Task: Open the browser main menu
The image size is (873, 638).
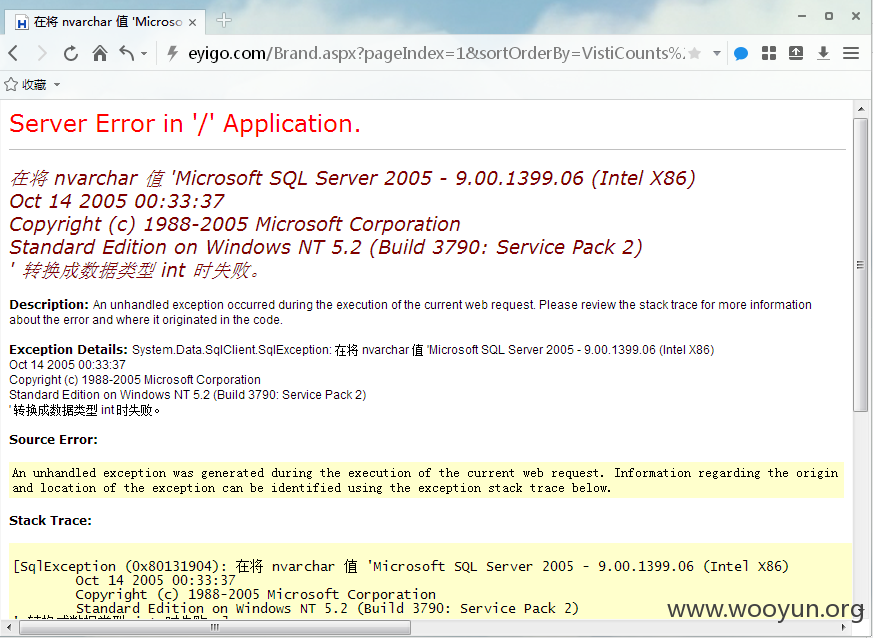Action: point(851,53)
